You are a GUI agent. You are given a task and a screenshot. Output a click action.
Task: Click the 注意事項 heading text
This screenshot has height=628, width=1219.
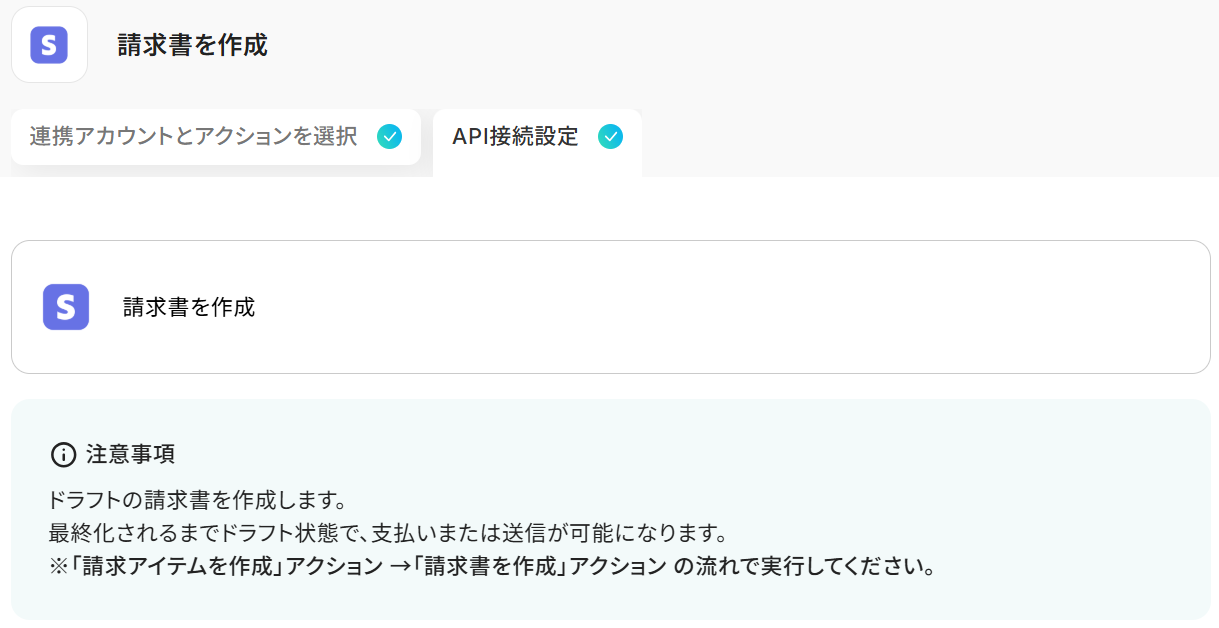pos(131,455)
